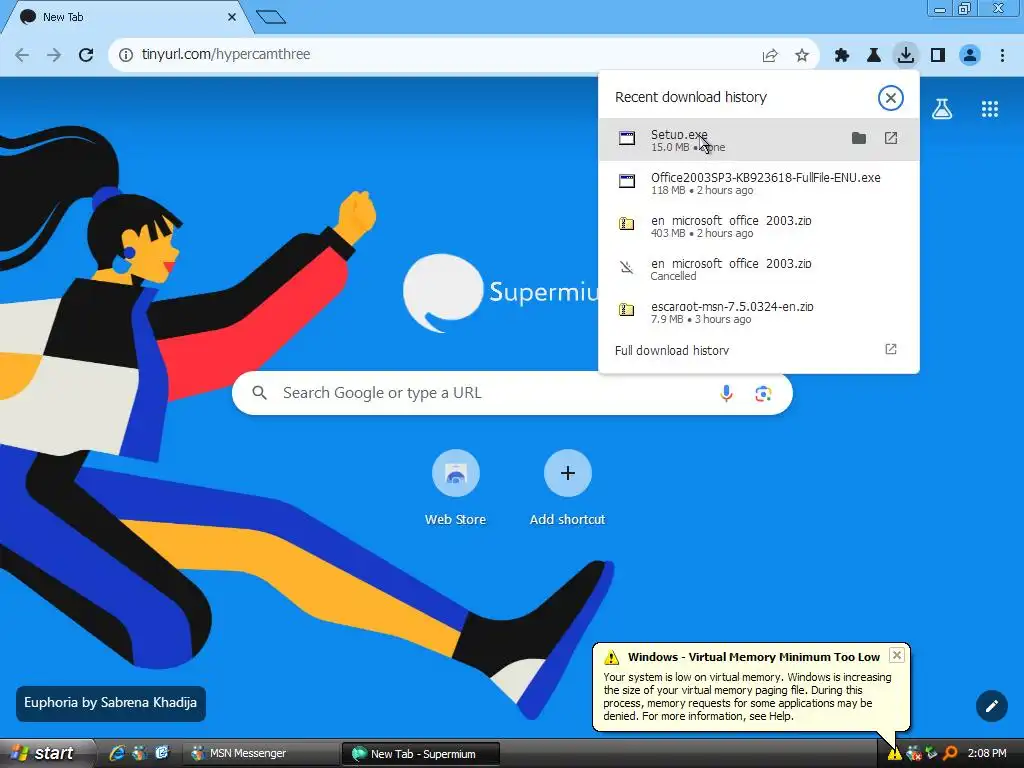Open Setup.exe in new tab icon

pos(891,138)
